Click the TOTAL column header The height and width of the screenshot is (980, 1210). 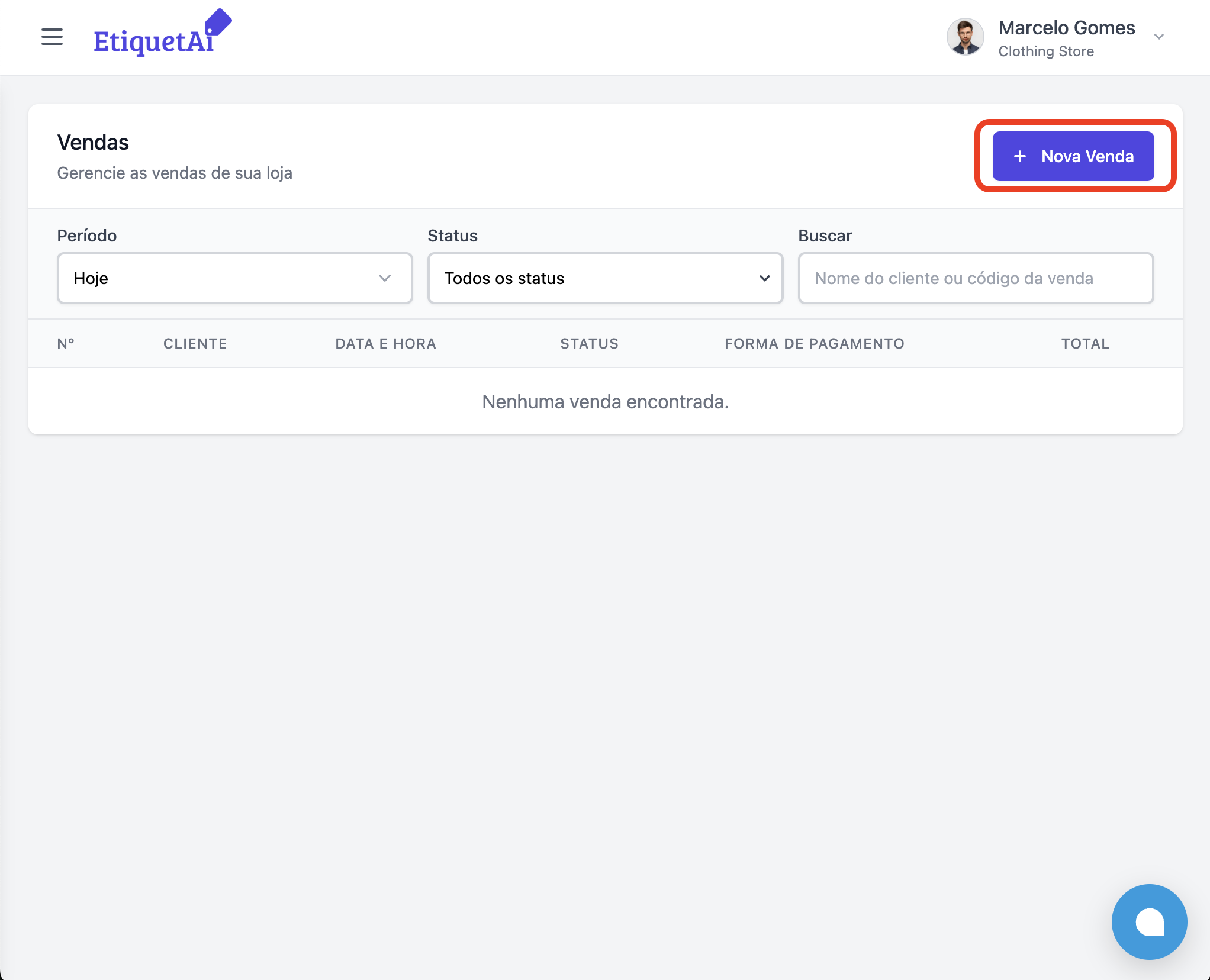(1085, 344)
